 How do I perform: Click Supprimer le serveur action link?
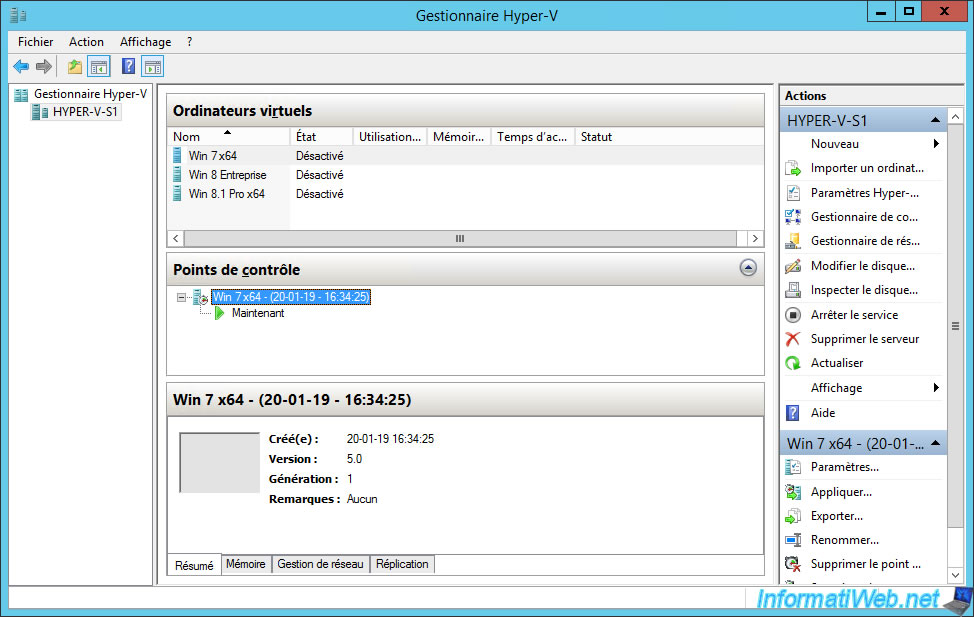pos(865,339)
